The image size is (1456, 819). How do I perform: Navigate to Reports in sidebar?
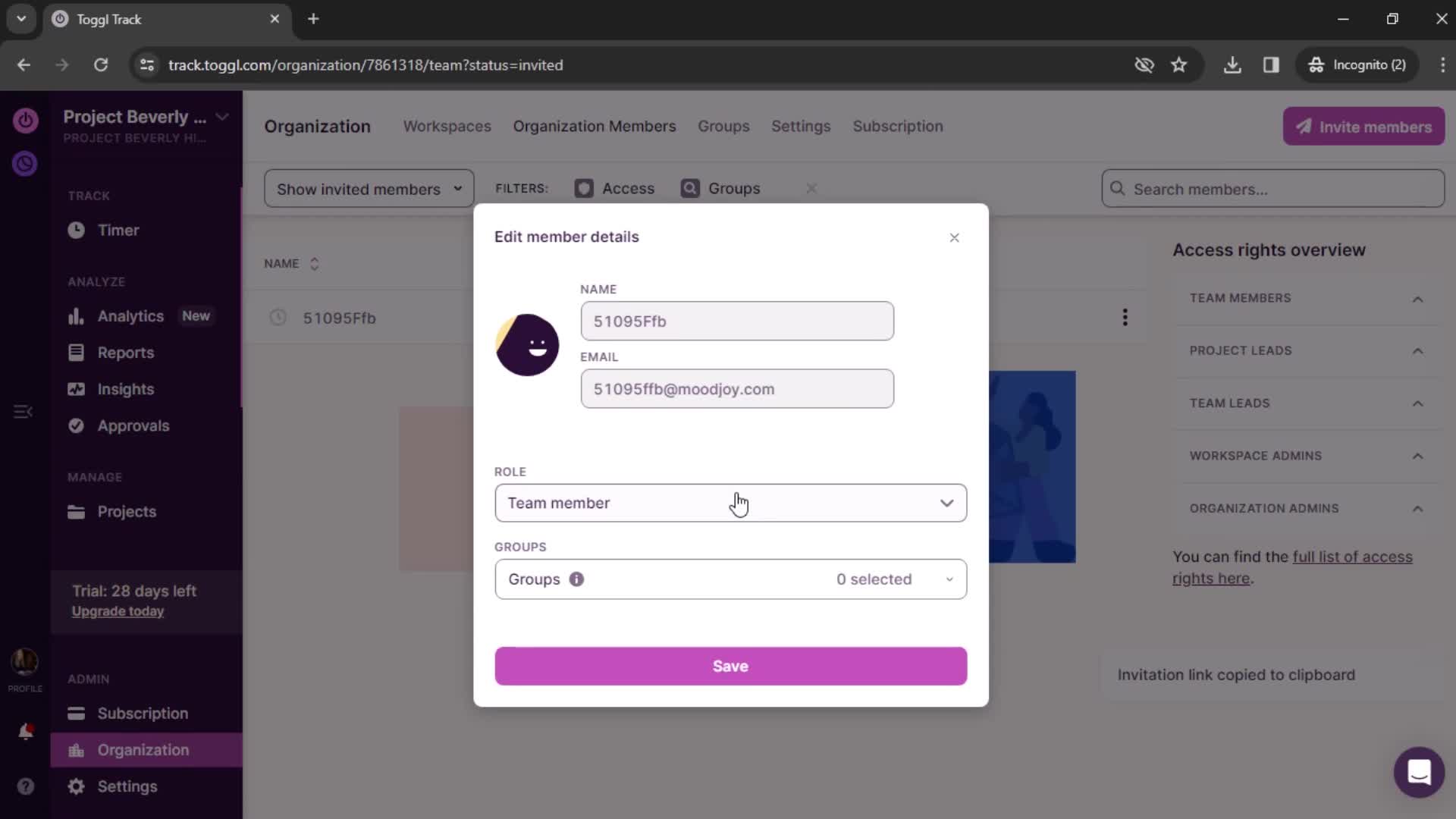point(125,352)
